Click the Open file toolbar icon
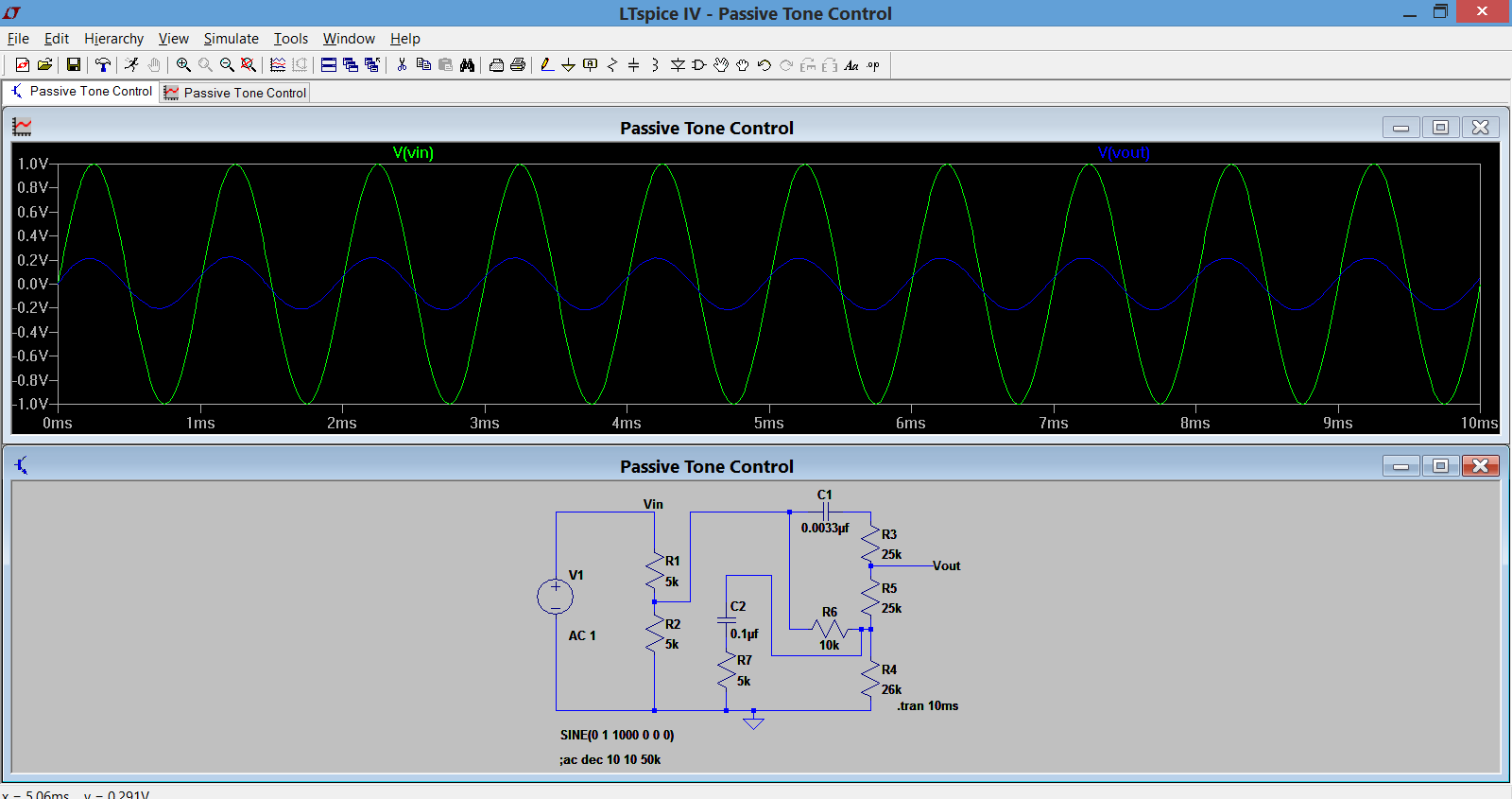The height and width of the screenshot is (799, 1512). point(44,64)
